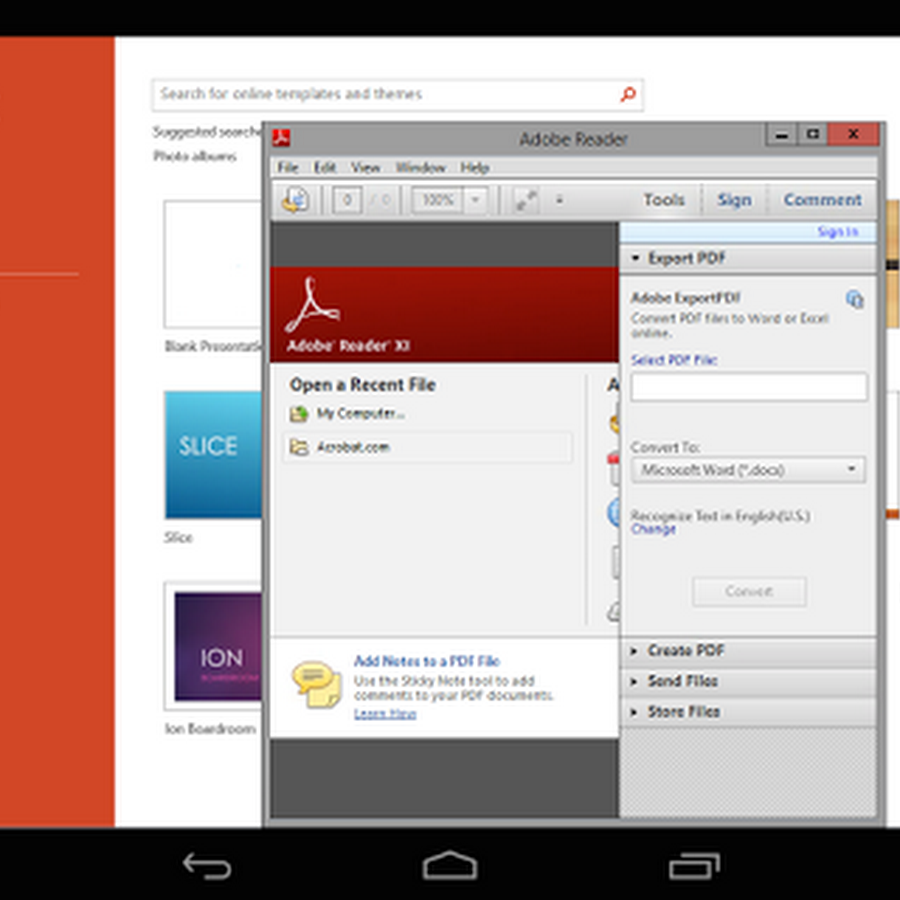The width and height of the screenshot is (900, 900).
Task: Click the Adobe ExportPDF online service icon
Action: tap(855, 299)
